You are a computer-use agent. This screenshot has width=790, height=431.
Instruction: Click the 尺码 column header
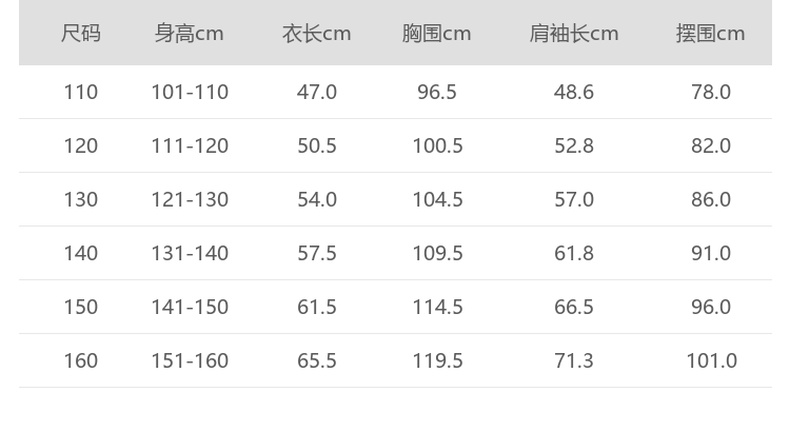80,34
